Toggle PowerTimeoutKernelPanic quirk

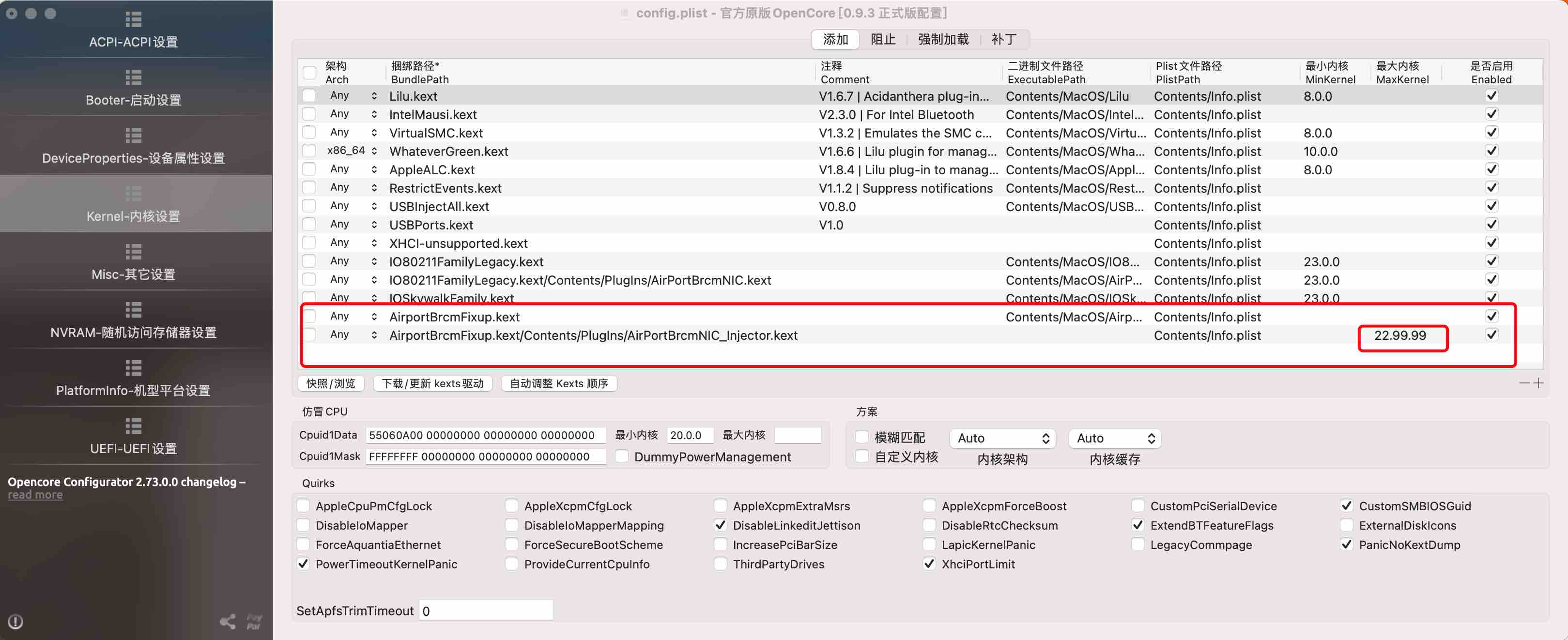303,564
